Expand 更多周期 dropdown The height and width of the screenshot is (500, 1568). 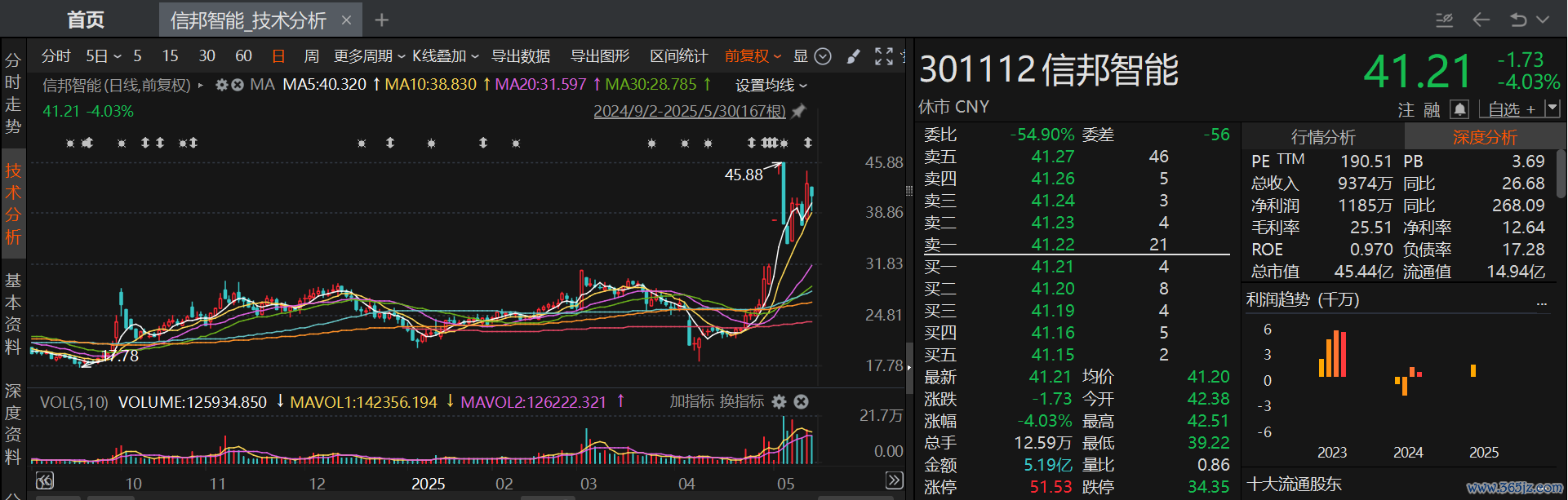(370, 56)
